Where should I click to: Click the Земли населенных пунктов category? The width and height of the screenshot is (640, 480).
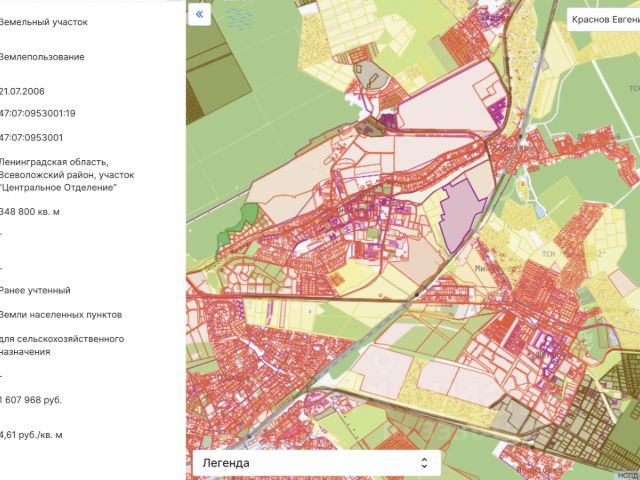click(x=60, y=315)
